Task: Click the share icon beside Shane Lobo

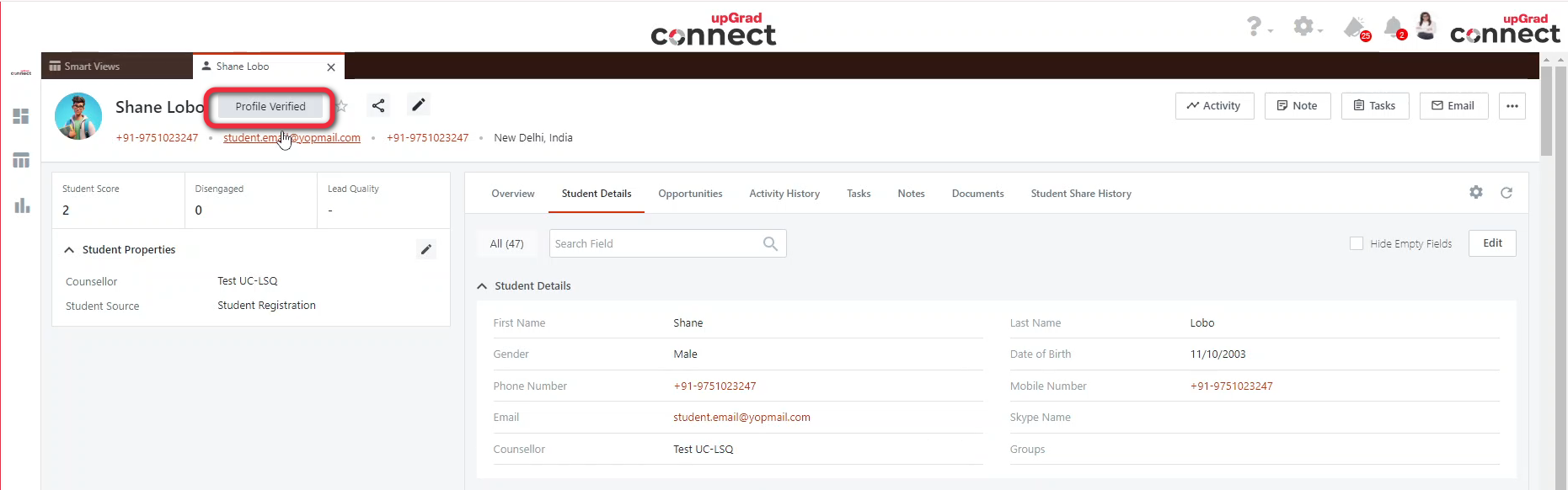Action: (378, 105)
